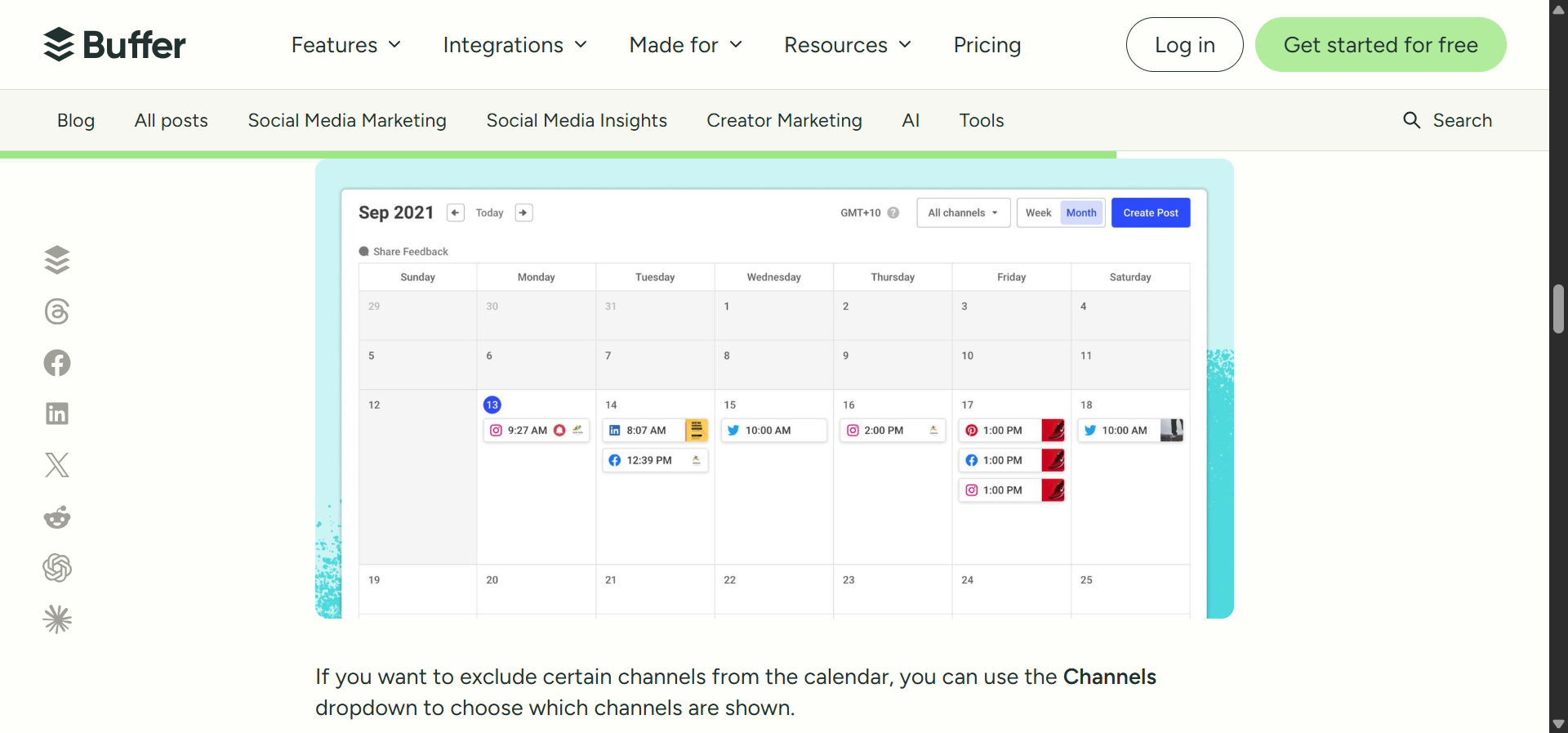Share article on LinkedIn sidebar icon
Screen dimensions: 1568x733
pos(57,413)
